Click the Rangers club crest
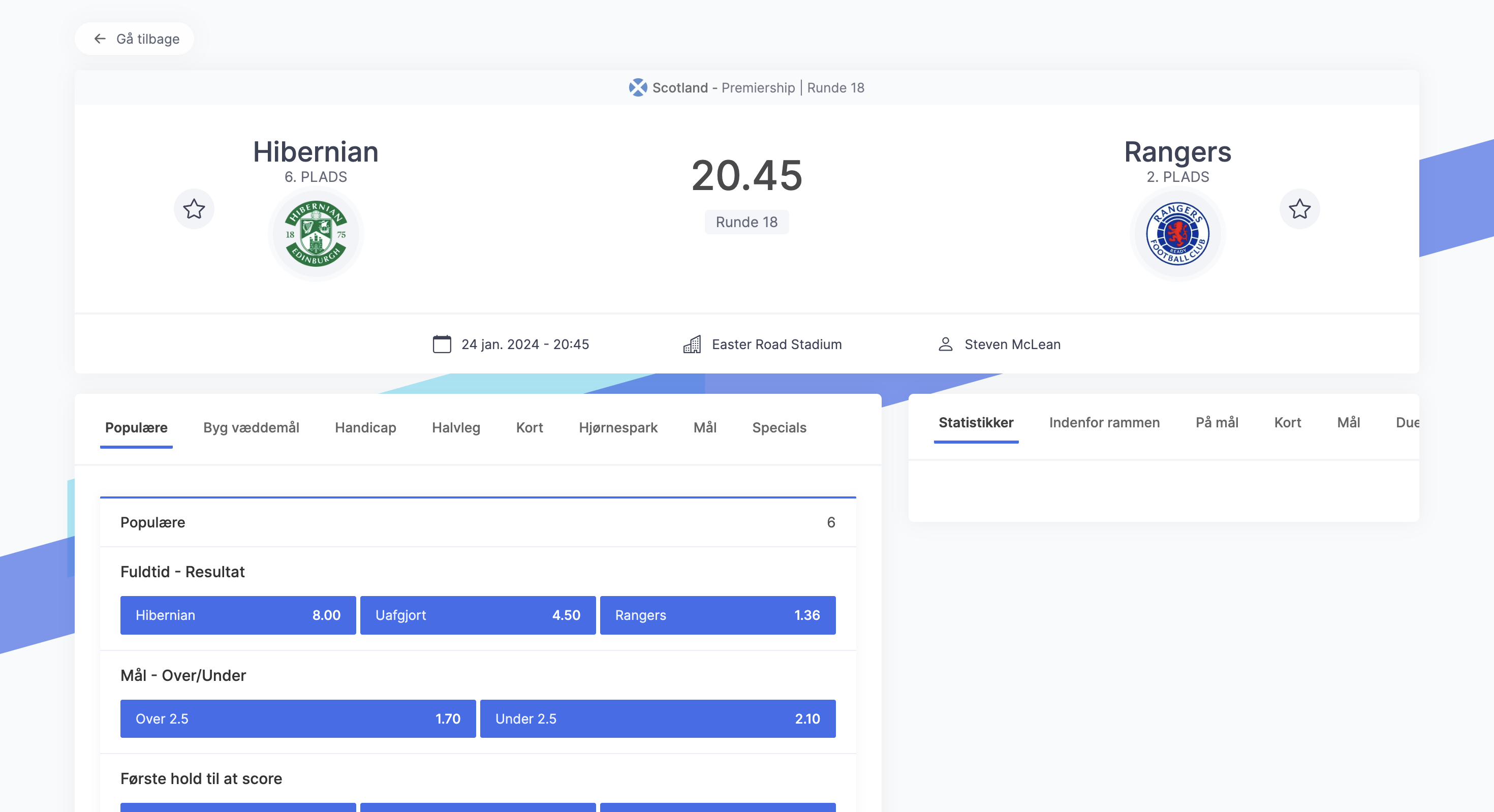Screen dimensions: 1494x812 [1177, 234]
